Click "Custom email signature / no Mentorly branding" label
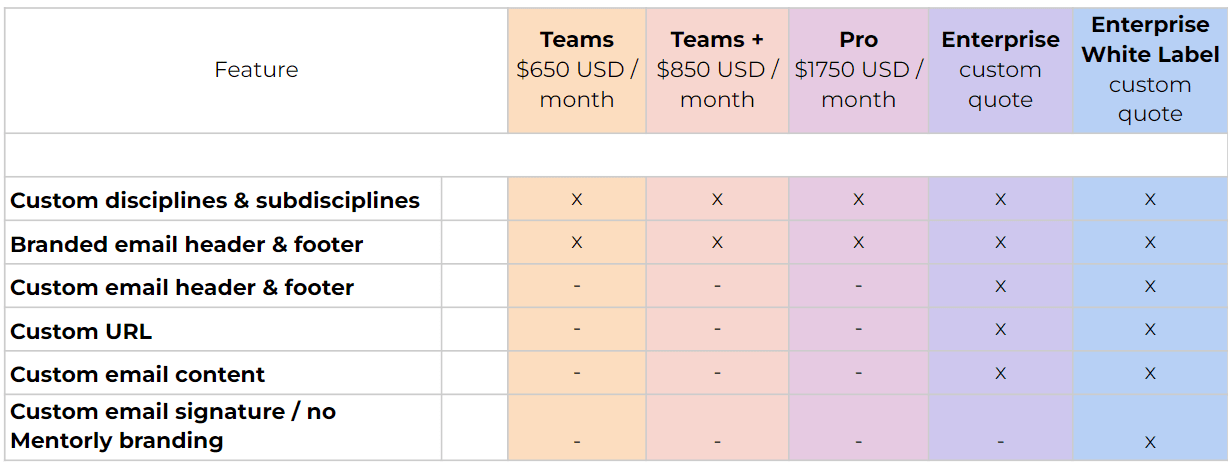Screen dimensions: 1231x465 pos(173,426)
